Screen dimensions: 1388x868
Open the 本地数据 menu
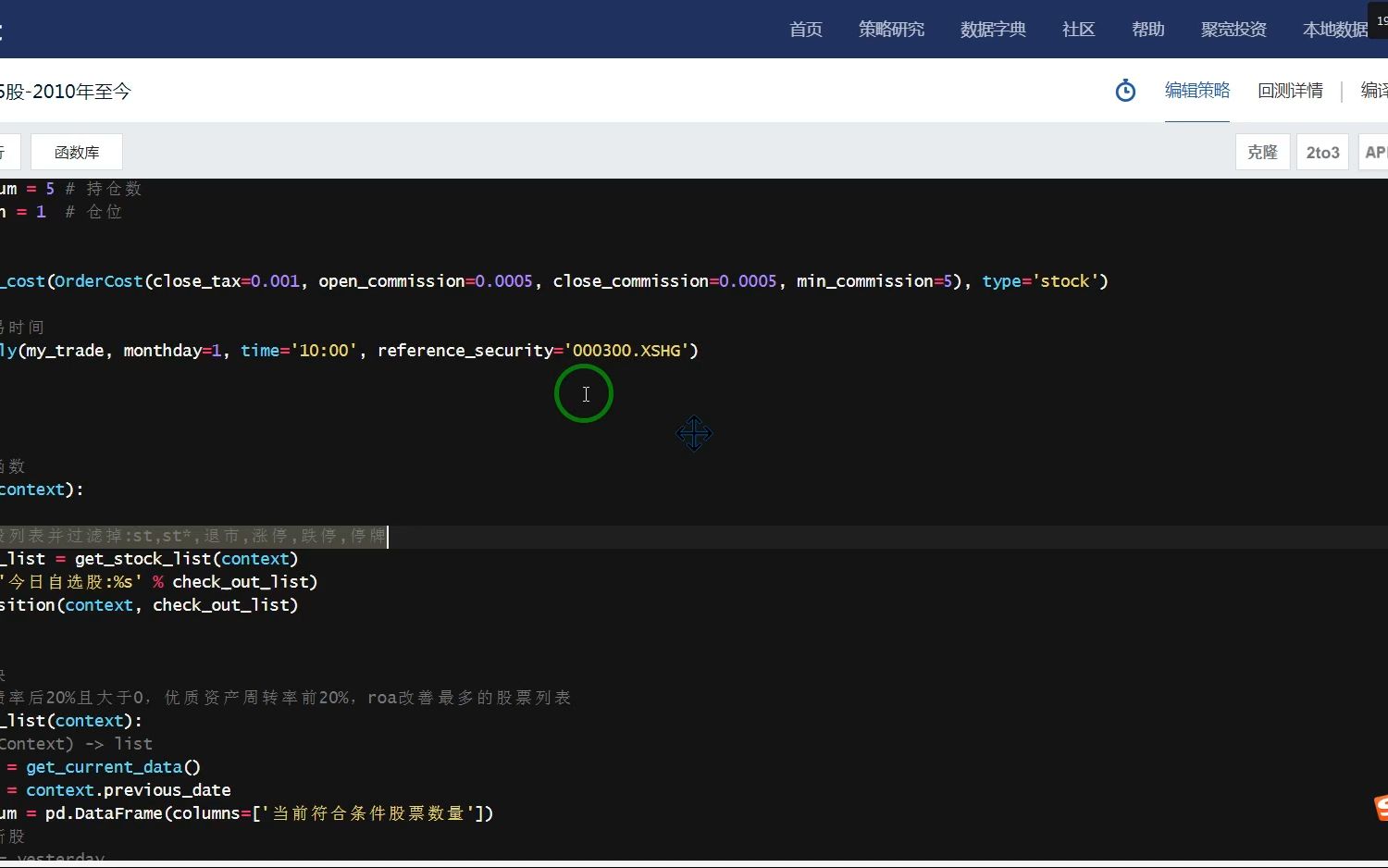pyautogui.click(x=1334, y=30)
